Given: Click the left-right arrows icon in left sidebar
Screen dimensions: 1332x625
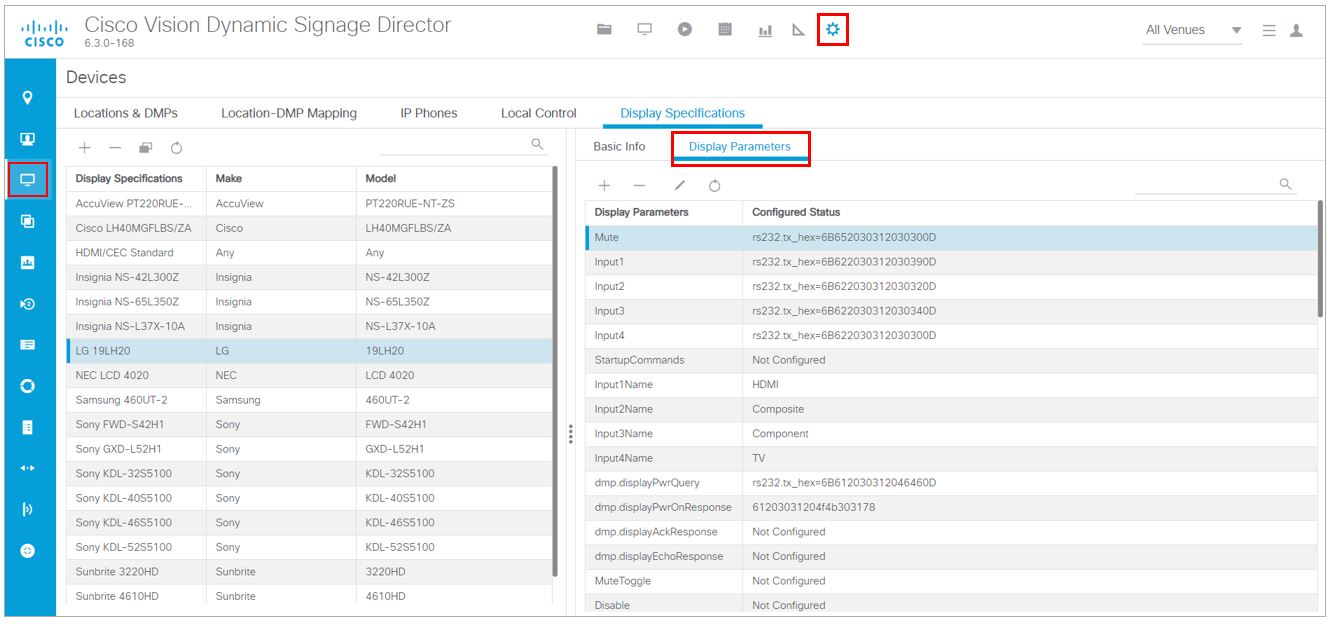Looking at the screenshot, I should point(28,467).
